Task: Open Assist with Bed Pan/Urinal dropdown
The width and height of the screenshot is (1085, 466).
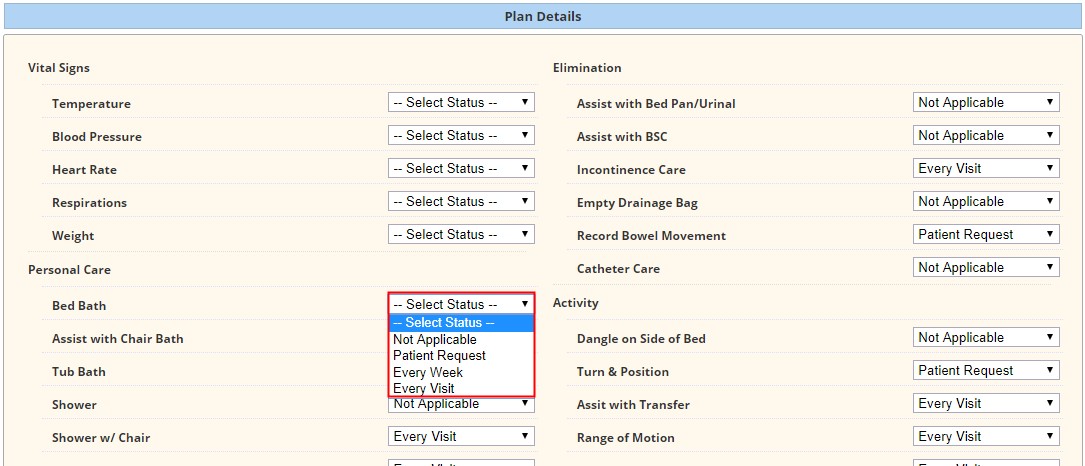Action: pos(986,102)
